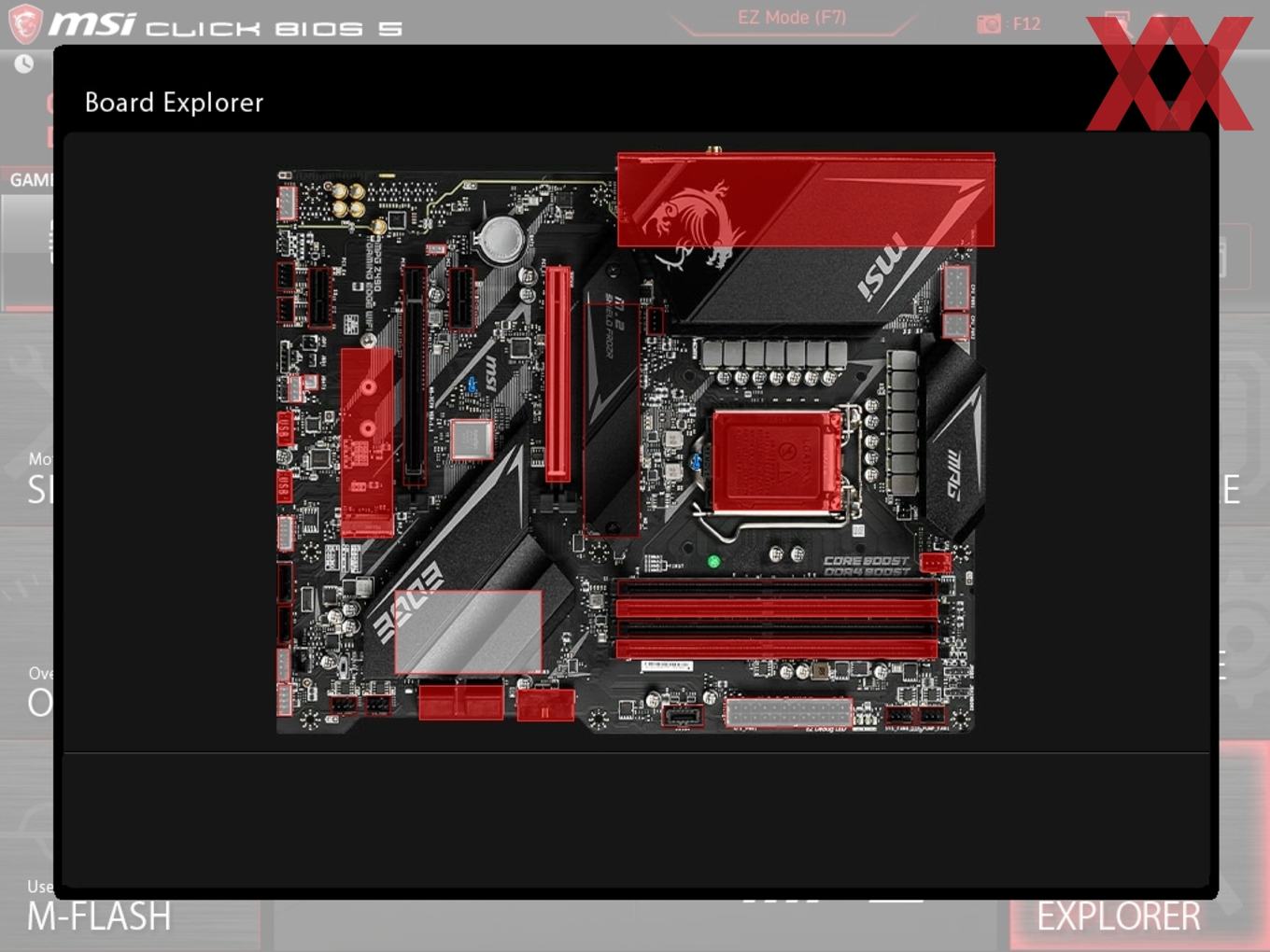Select the short PCIe x1 slot beside the battery
This screenshot has width=1270, height=952.
[462, 298]
